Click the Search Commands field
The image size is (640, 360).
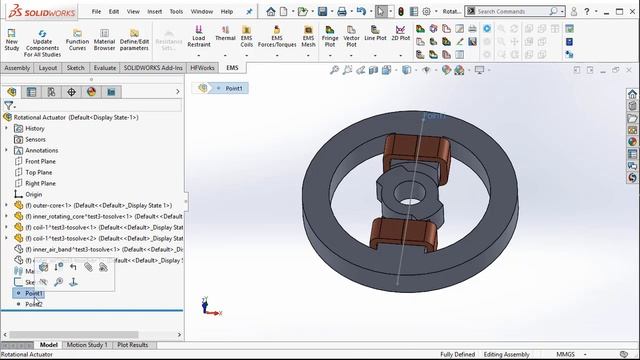click(514, 11)
